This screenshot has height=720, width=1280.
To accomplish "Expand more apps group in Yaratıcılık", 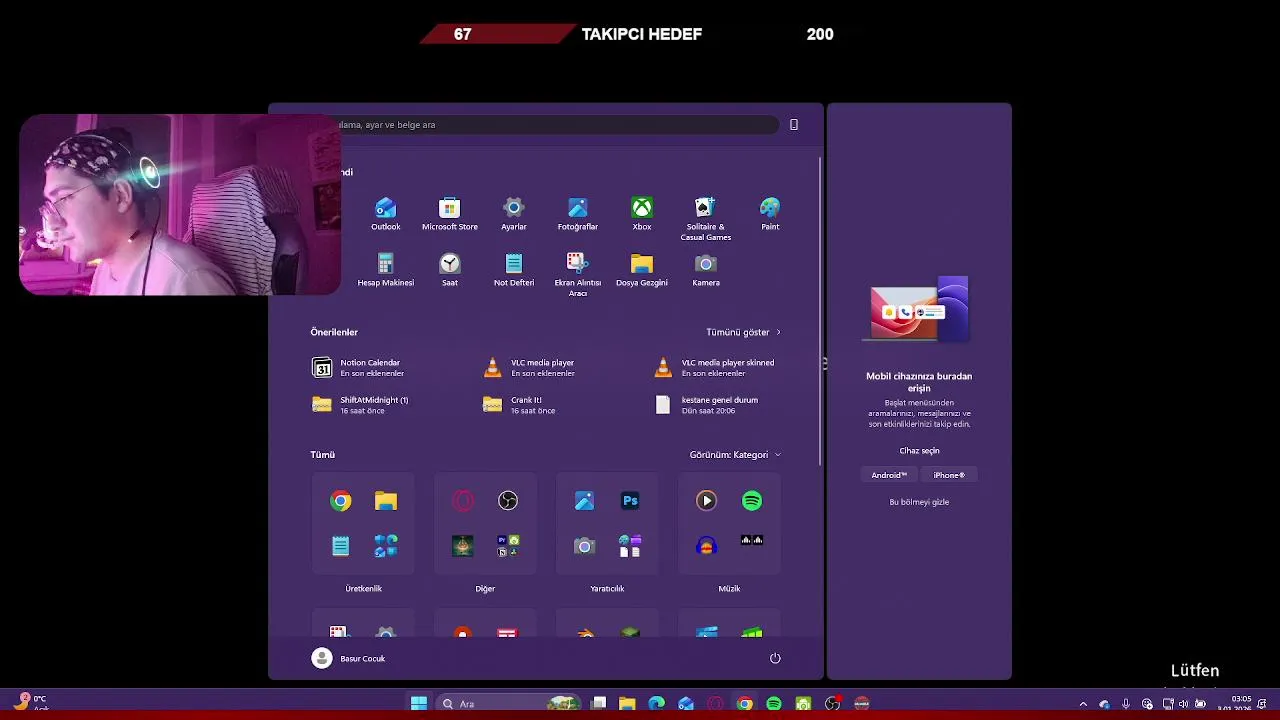I will (630, 546).
